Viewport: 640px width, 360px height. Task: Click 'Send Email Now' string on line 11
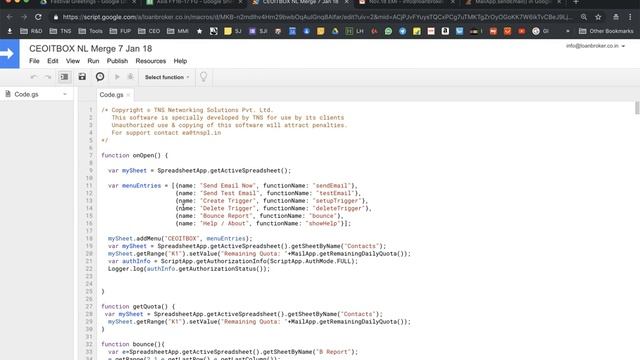tap(227, 186)
